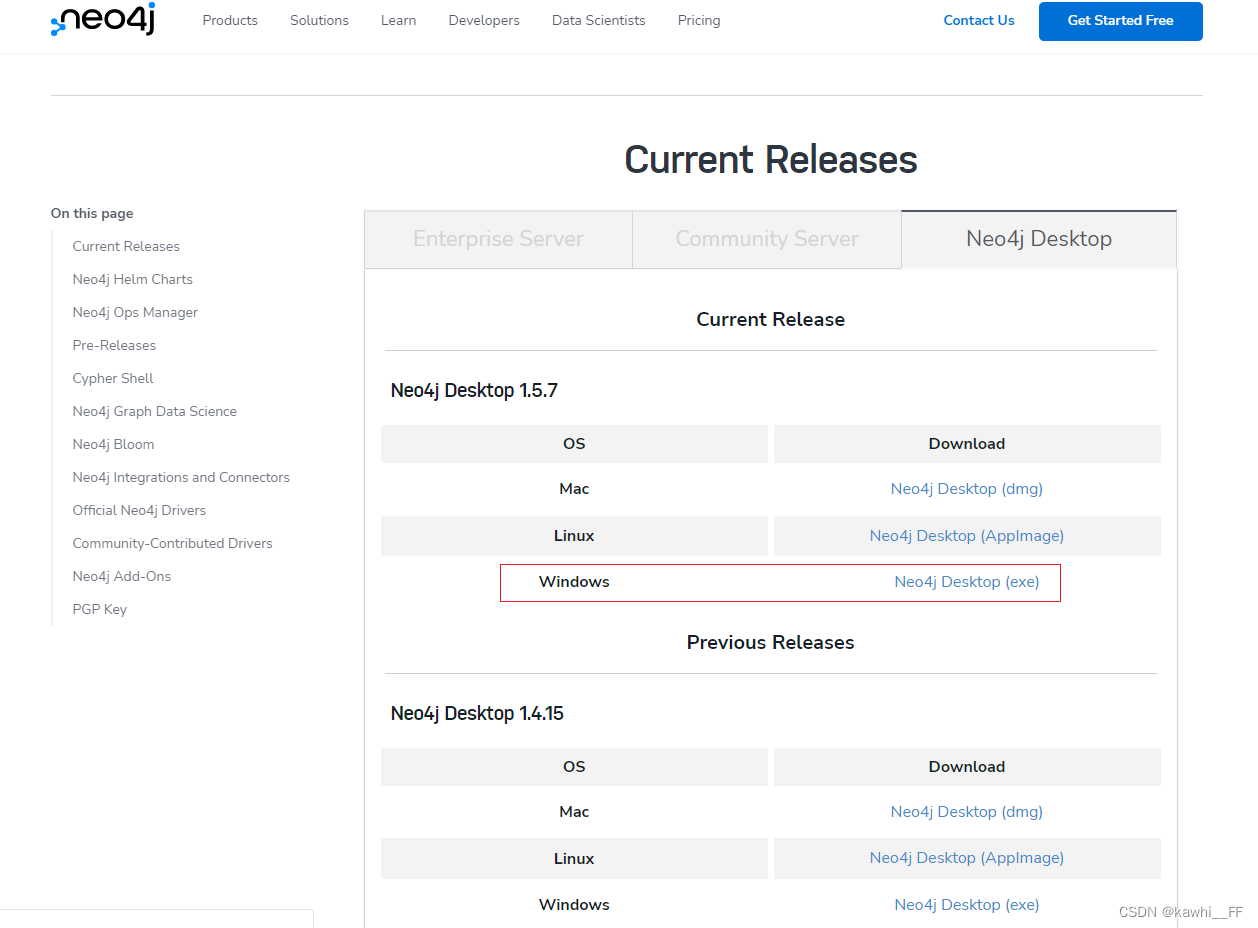Go to the Pricing page
Image resolution: width=1258 pixels, height=928 pixels.
coord(699,20)
